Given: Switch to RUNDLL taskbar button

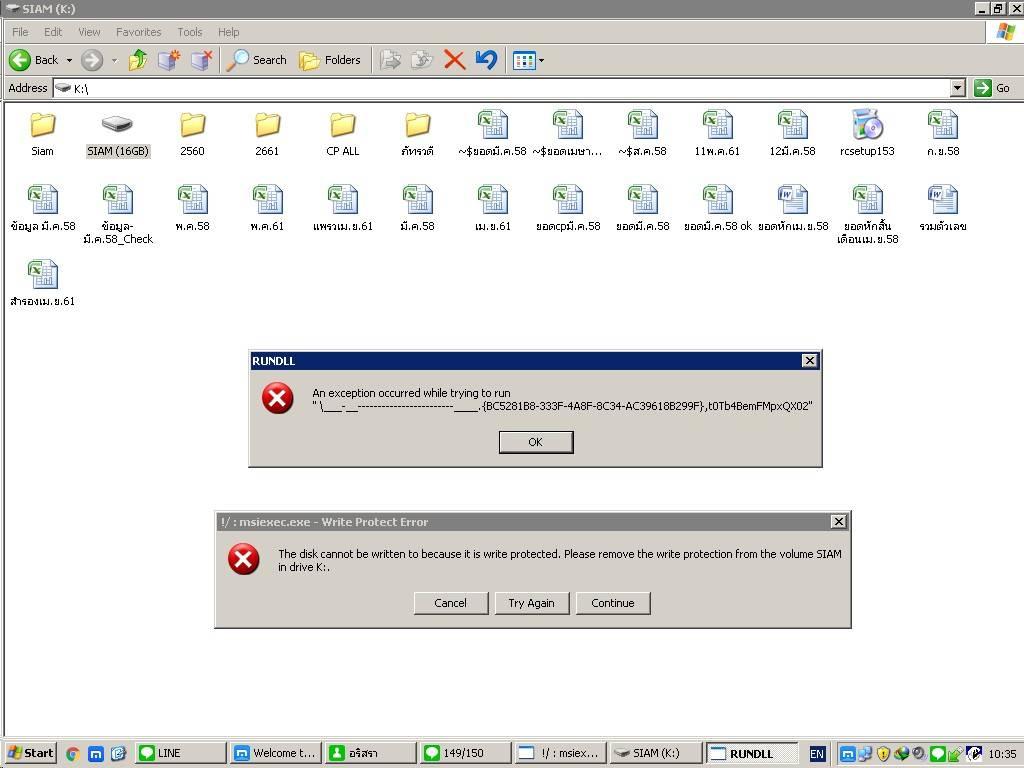Looking at the screenshot, I should point(753,753).
